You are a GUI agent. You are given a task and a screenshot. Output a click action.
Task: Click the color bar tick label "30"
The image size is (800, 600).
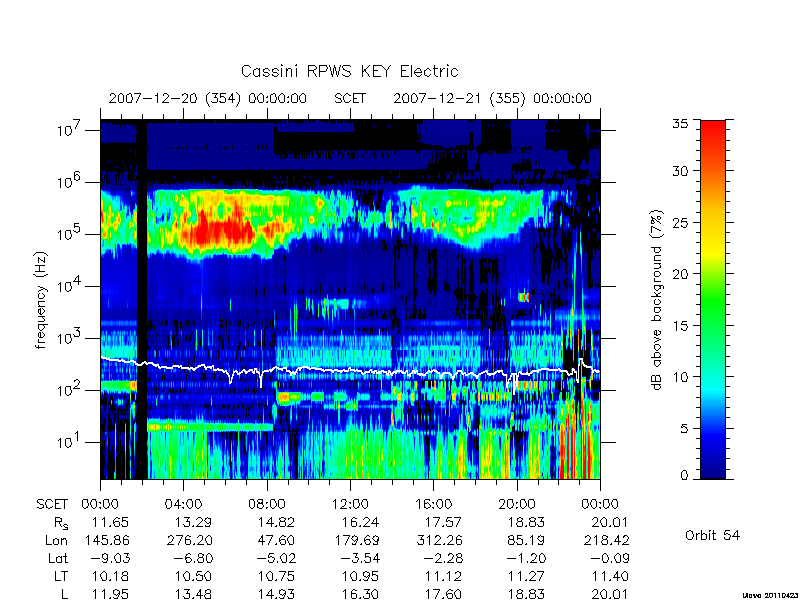[x=681, y=171]
